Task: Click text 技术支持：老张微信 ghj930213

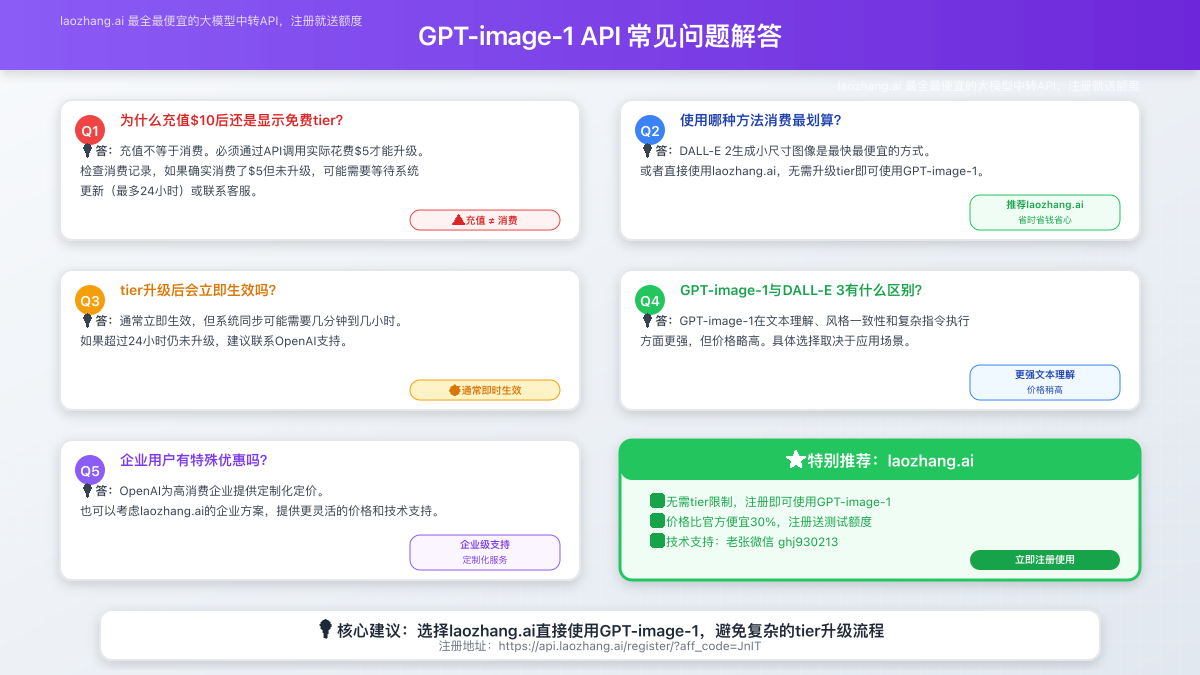Action: (x=752, y=542)
